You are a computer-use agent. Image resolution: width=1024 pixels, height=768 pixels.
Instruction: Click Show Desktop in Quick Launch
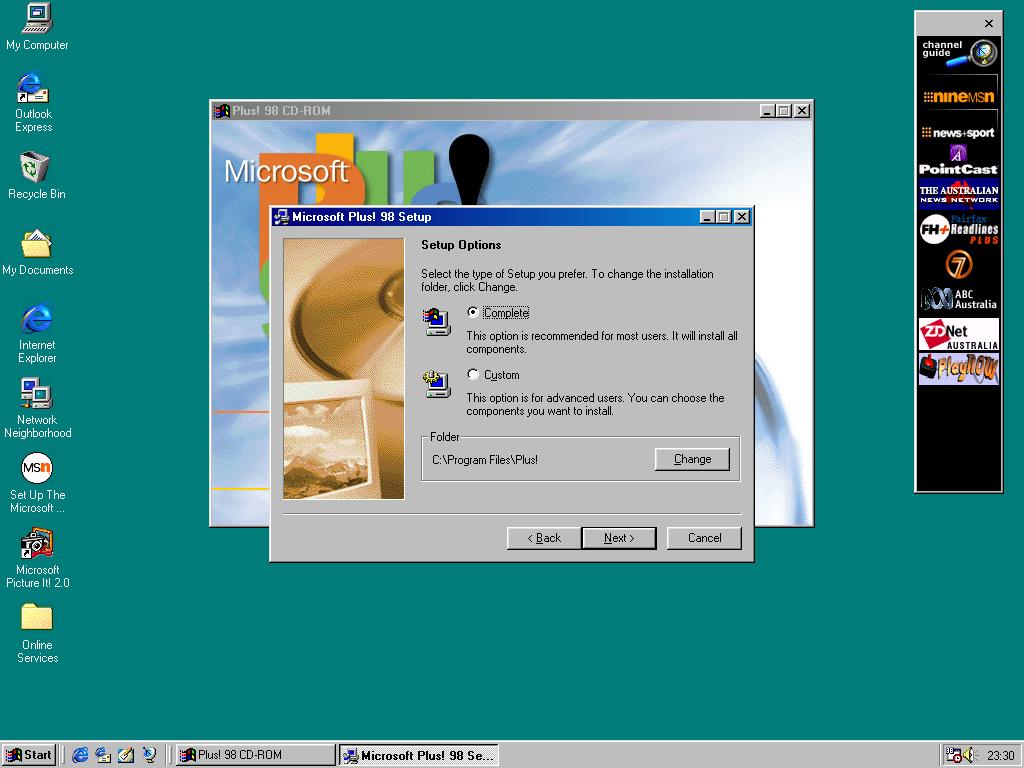pyautogui.click(x=126, y=755)
